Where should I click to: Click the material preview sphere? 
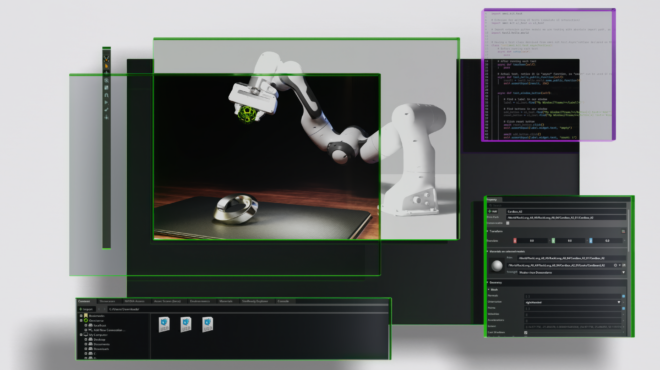[497, 266]
